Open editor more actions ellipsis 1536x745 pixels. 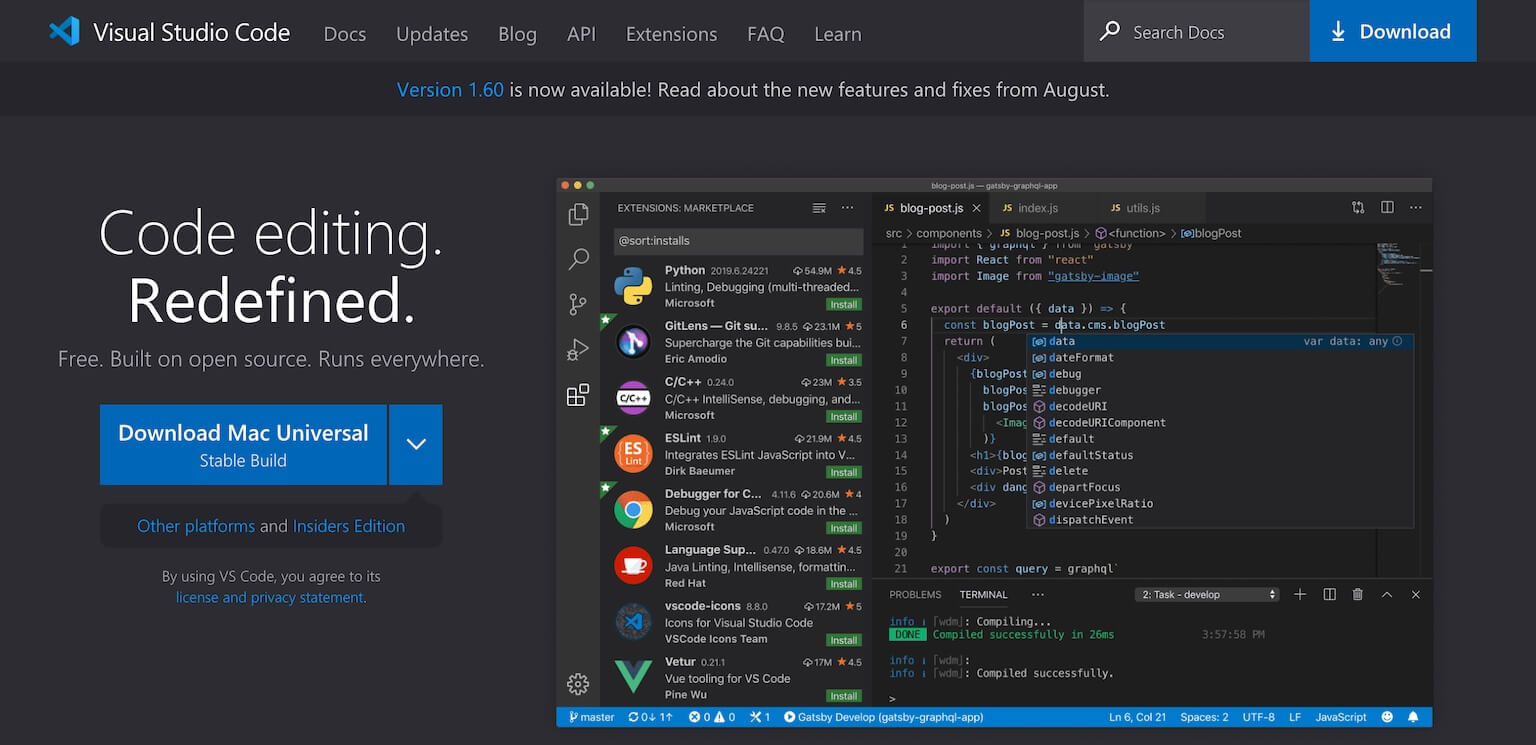coord(1415,208)
